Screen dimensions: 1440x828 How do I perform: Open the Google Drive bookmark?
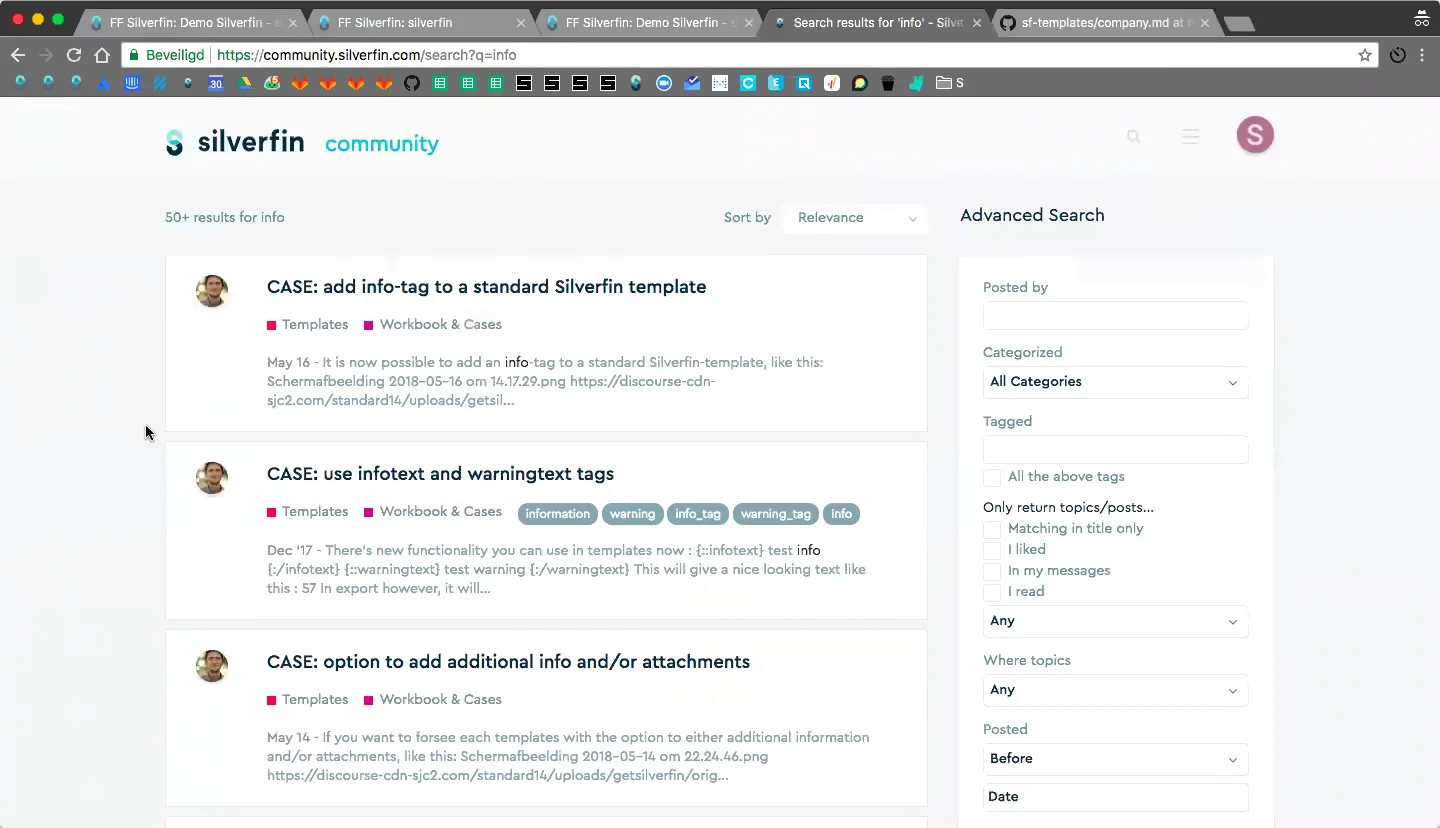[244, 83]
